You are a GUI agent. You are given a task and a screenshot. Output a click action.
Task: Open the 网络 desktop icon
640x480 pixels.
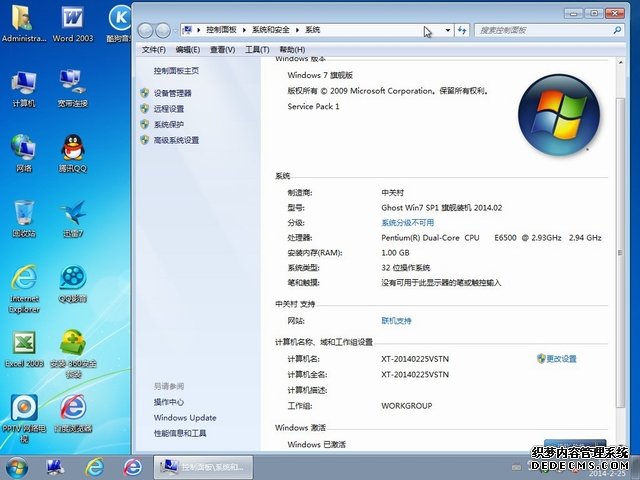[x=24, y=153]
